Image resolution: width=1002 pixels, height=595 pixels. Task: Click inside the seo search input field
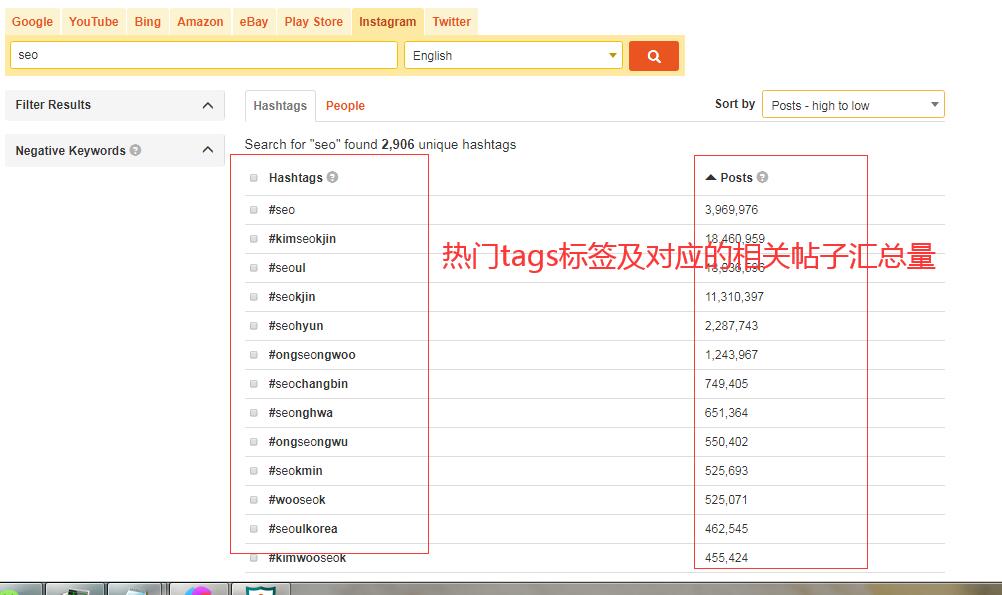pos(200,56)
